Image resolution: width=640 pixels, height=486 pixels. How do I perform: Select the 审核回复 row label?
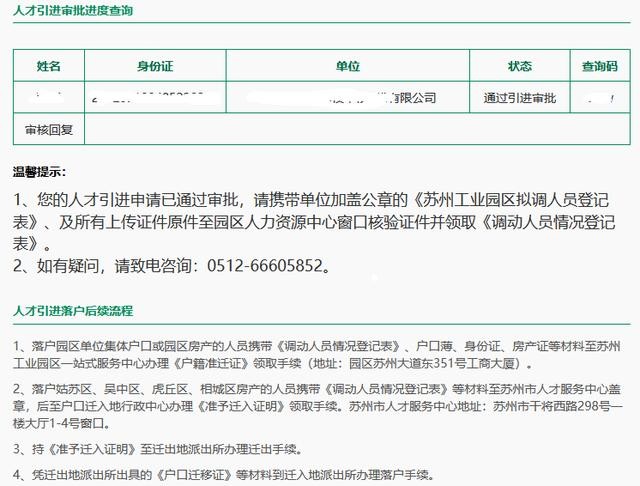point(49,129)
